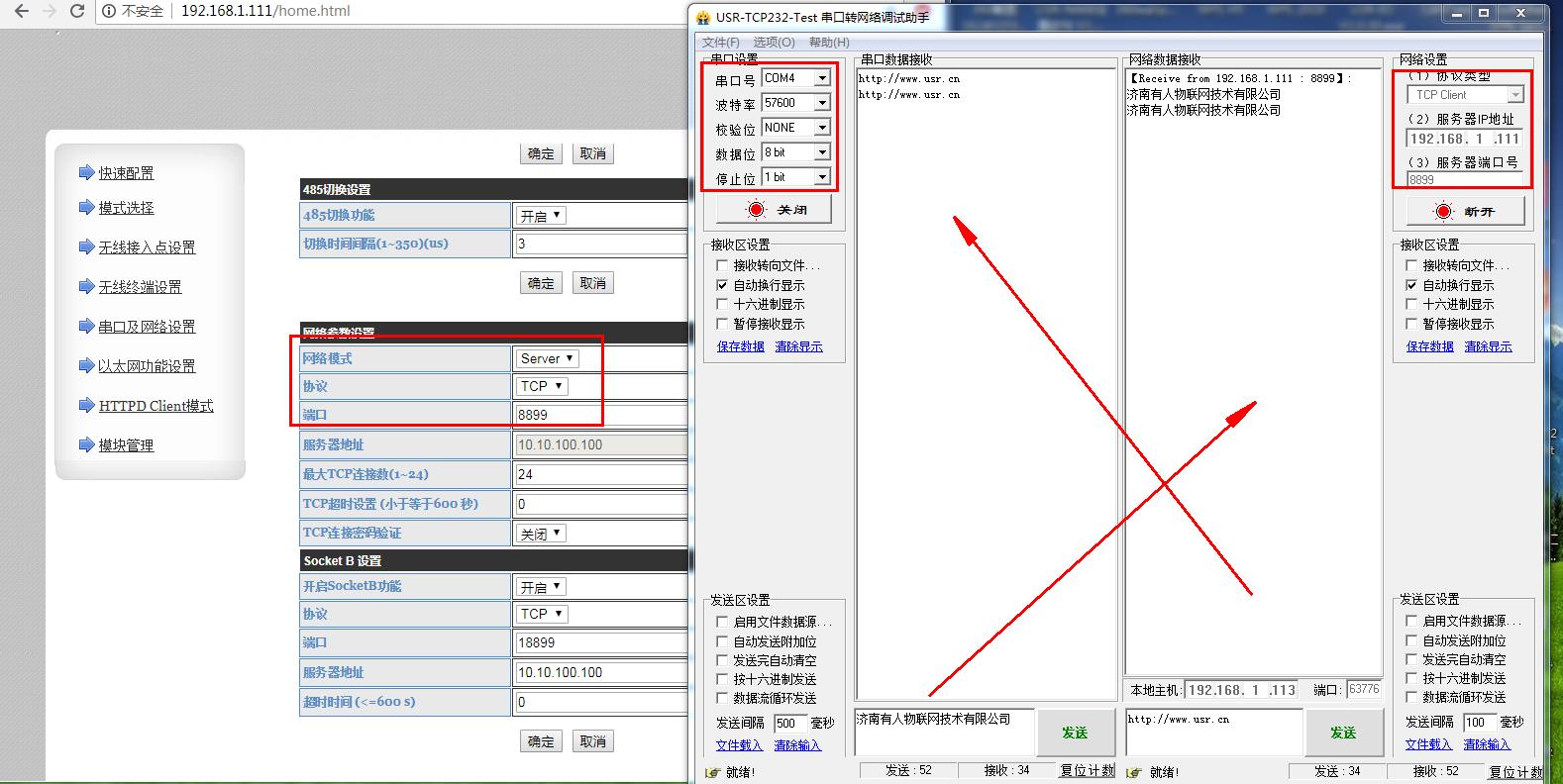Click 清除显示 link in serial receive settings

798,346
